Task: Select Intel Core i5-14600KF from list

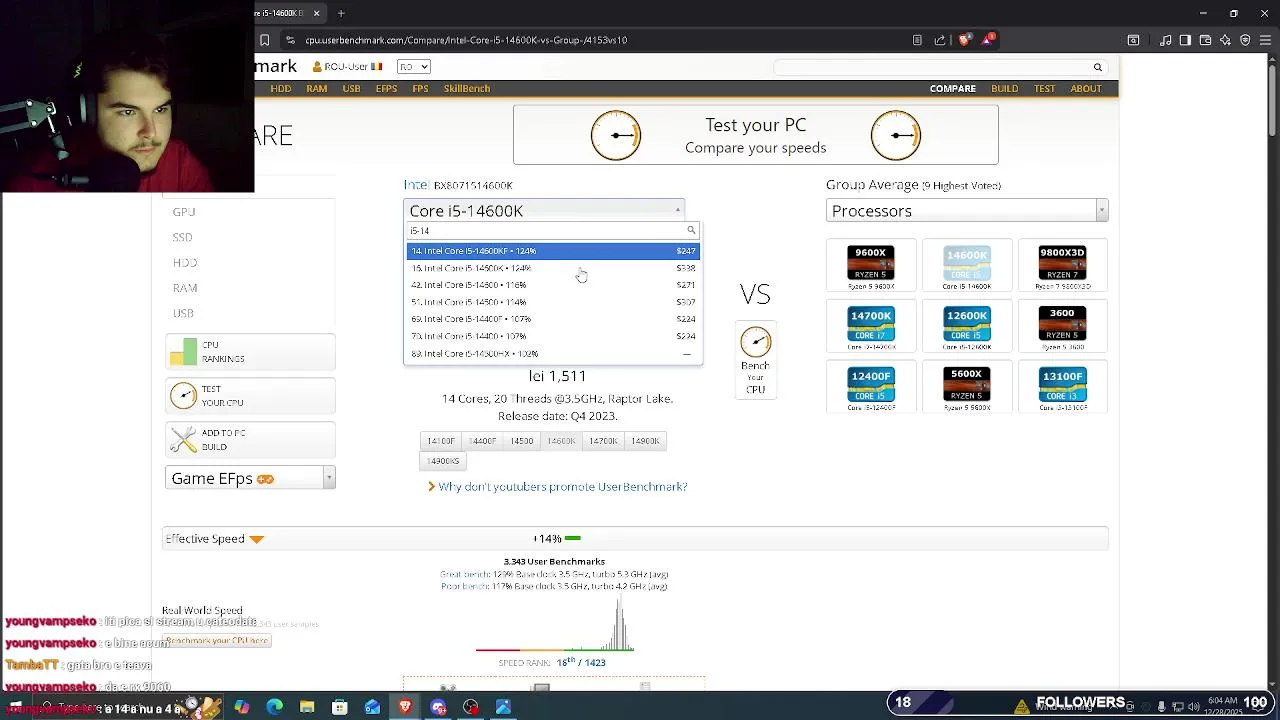Action: coord(553,251)
